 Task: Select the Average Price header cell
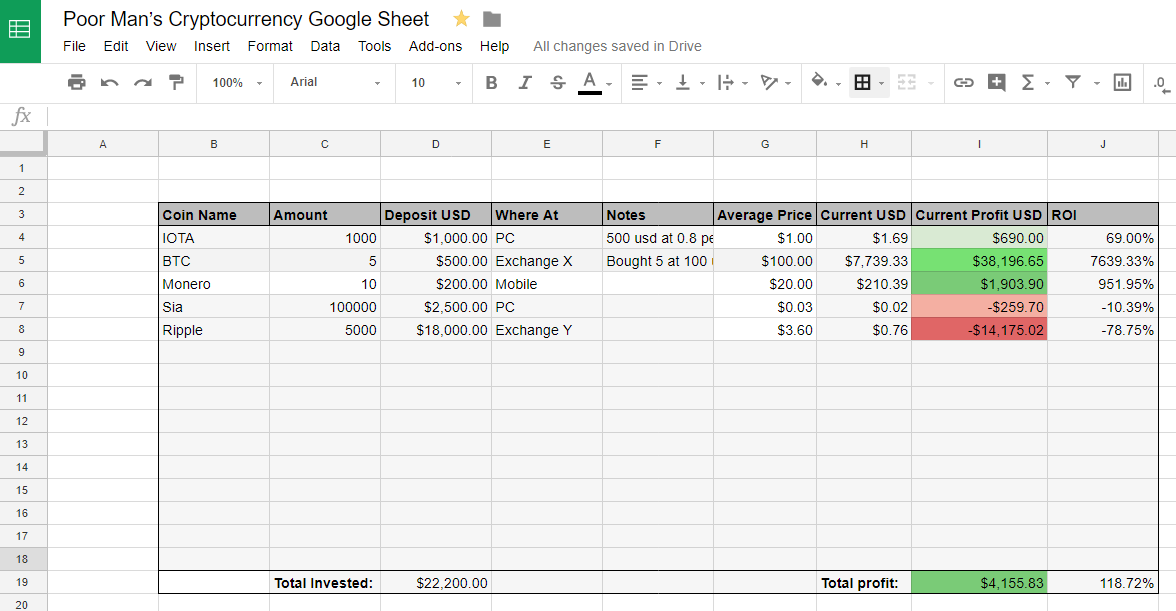[765, 214]
